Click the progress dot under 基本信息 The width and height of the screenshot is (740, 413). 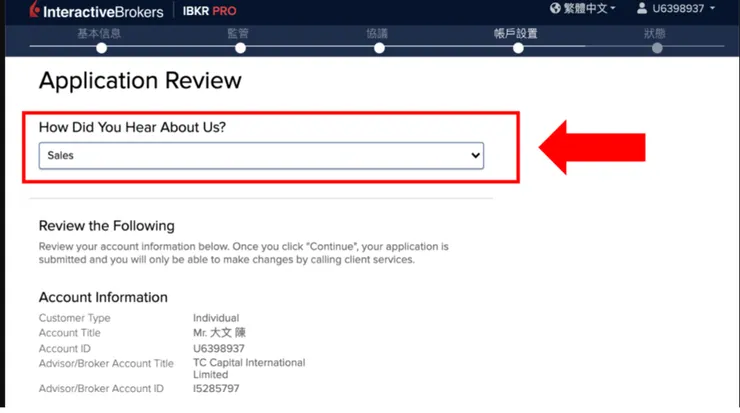(101, 48)
